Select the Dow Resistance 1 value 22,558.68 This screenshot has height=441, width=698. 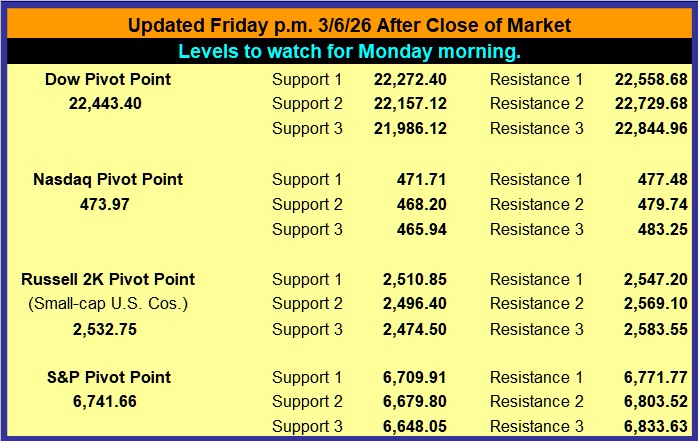[x=649, y=78]
